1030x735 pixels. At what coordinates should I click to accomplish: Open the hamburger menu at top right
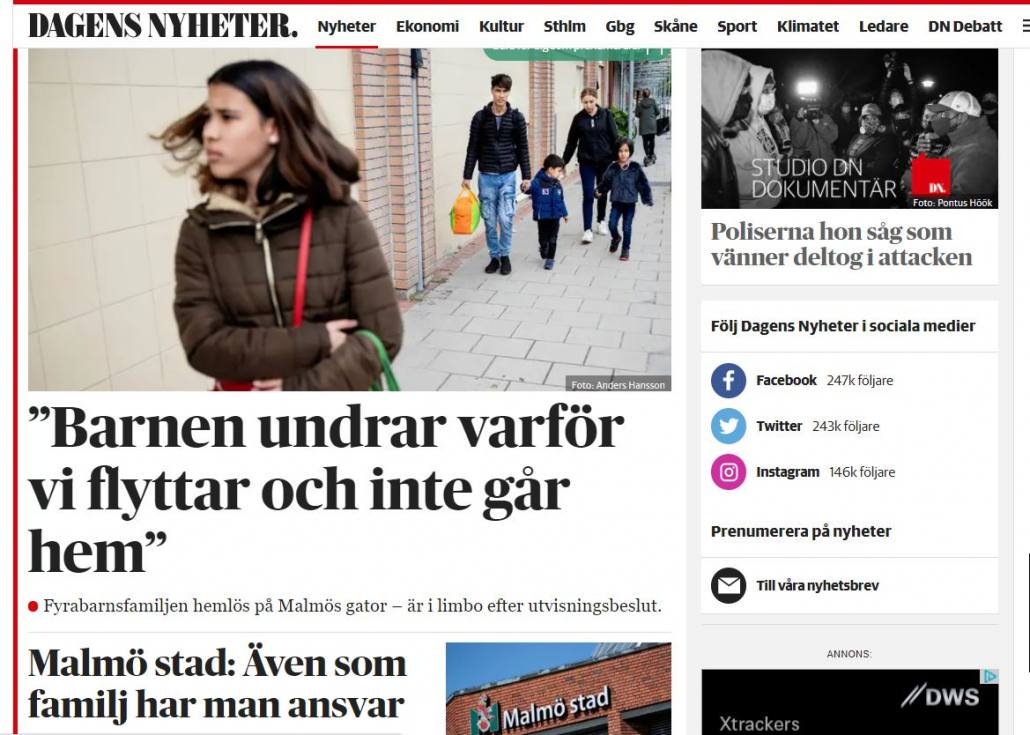pyautogui.click(x=1025, y=26)
